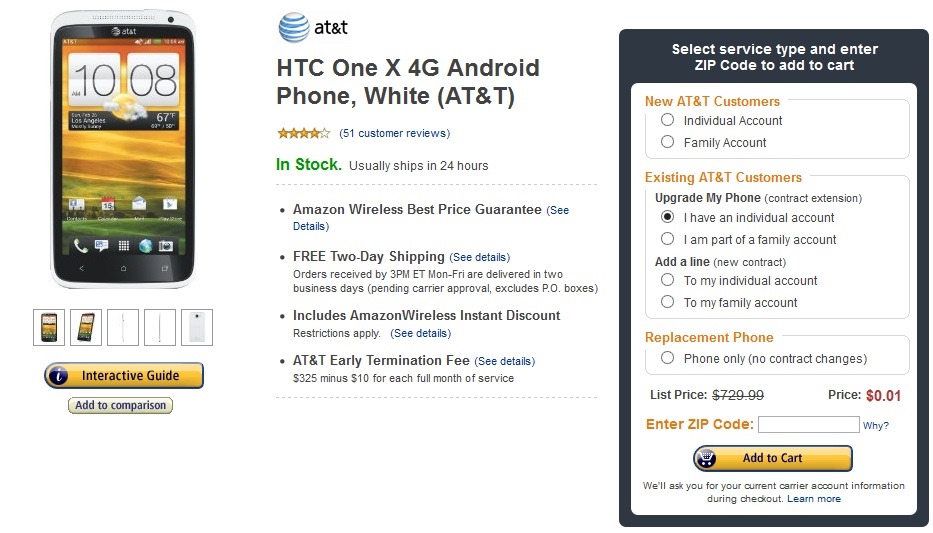
Task: Select the second angled phone thumbnail
Action: (86, 327)
